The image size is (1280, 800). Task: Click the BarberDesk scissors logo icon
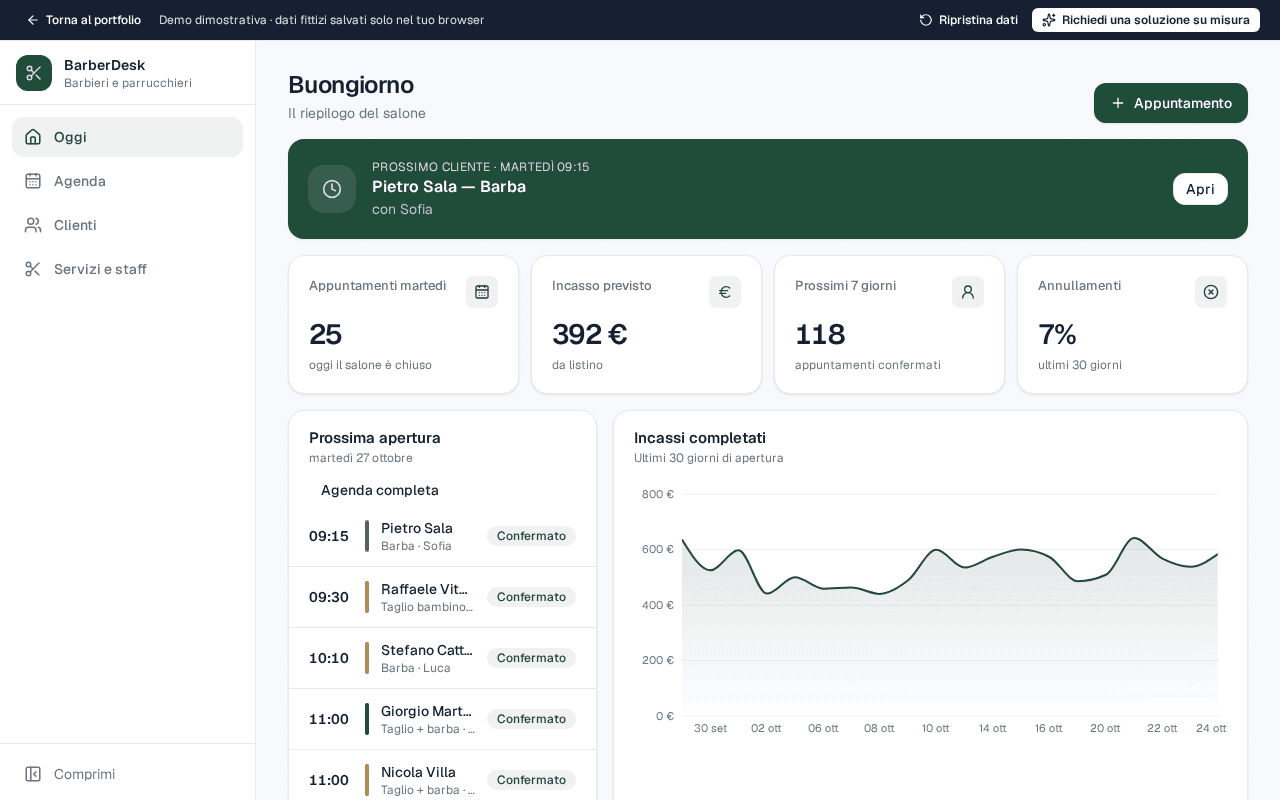coord(34,73)
